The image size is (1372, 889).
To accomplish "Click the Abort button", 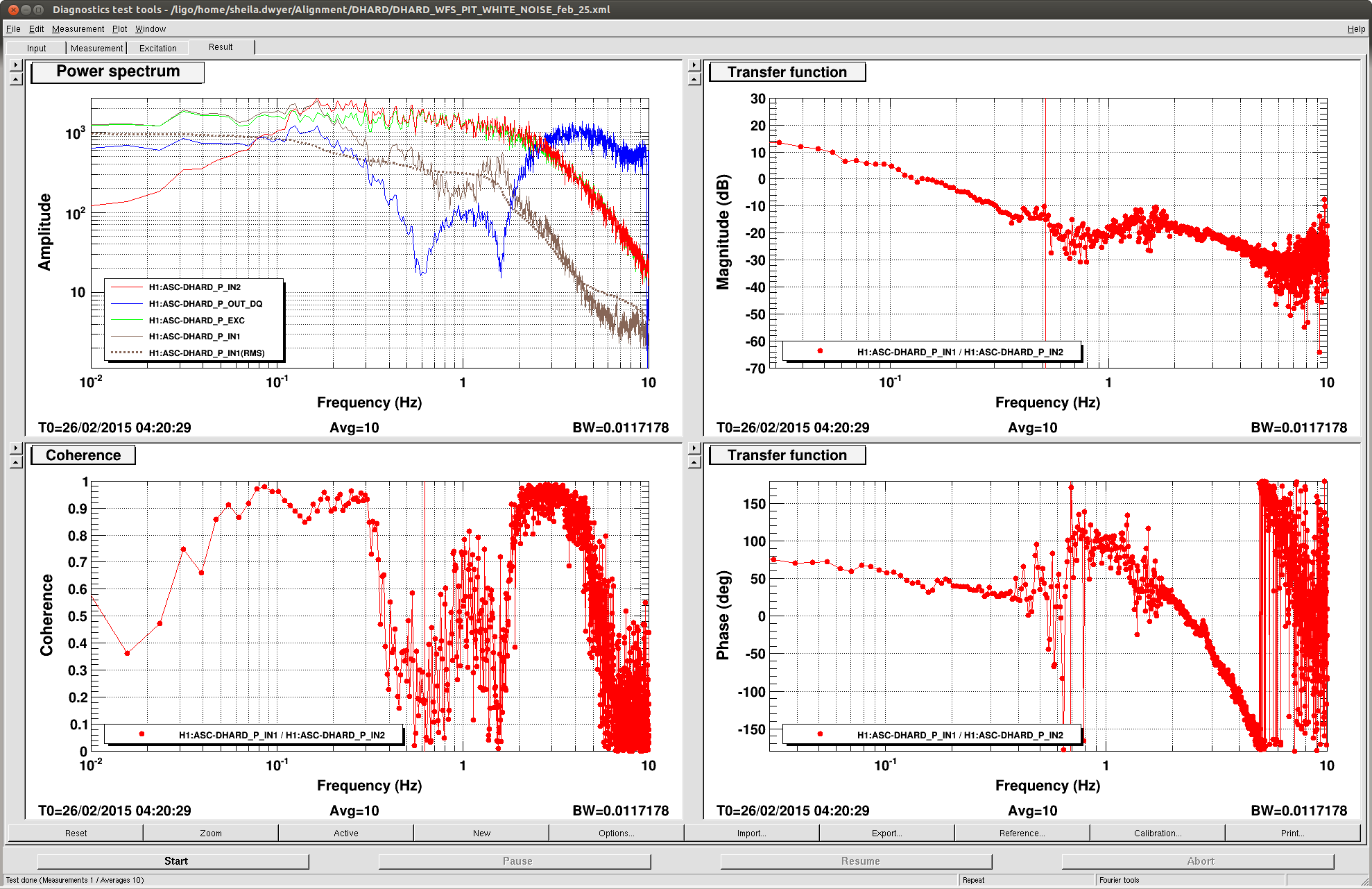I will point(1199,861).
